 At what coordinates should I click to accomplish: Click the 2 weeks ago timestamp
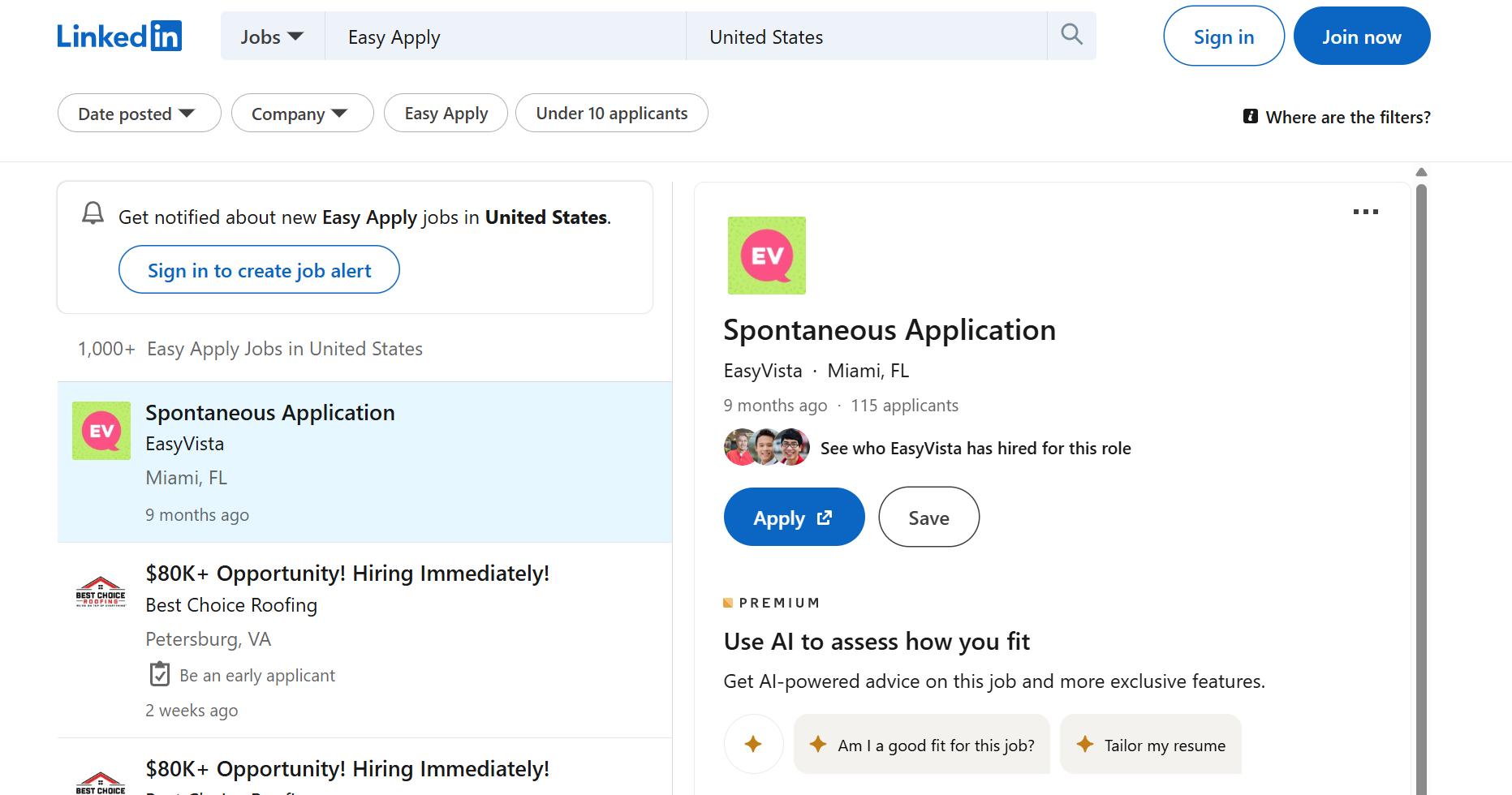pyautogui.click(x=192, y=711)
